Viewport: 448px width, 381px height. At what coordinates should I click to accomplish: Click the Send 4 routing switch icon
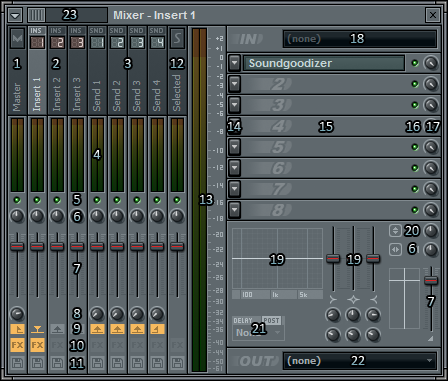(157, 329)
